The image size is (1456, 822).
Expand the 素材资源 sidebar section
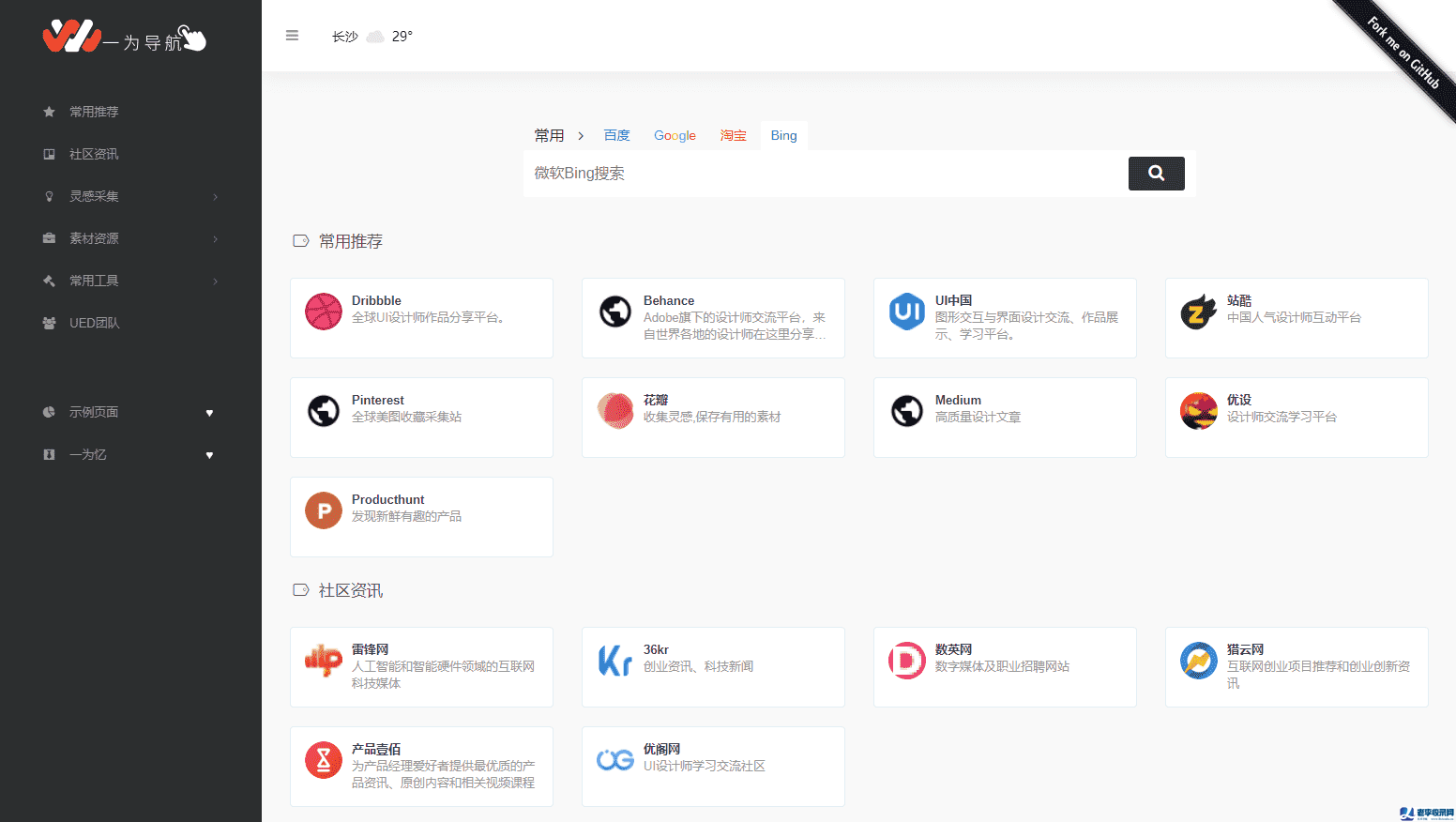click(129, 238)
